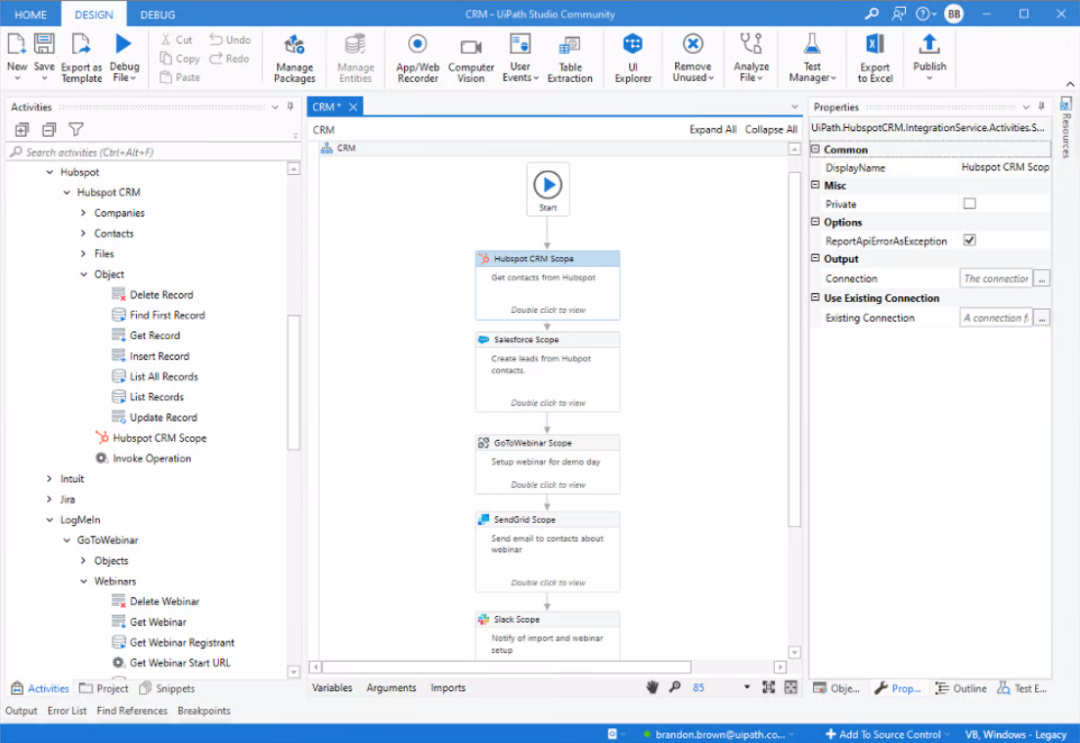Toggle the overview minimap icon

point(791,687)
